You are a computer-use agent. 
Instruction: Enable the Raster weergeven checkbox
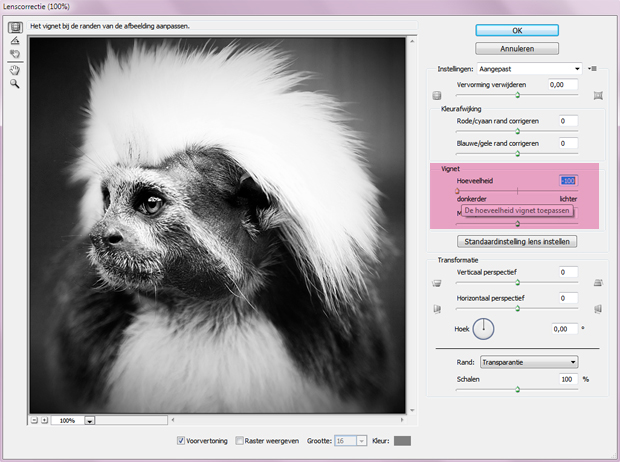pos(239,441)
